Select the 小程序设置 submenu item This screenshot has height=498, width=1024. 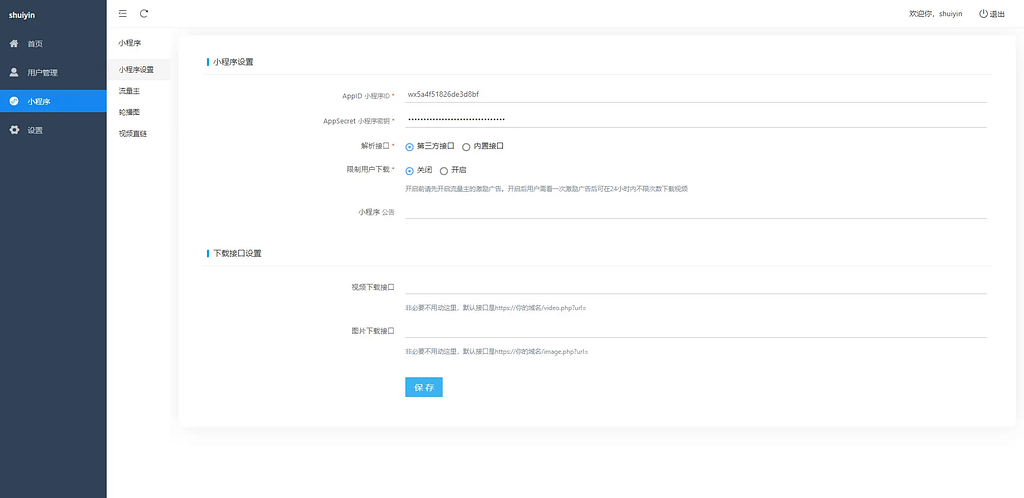[138, 69]
